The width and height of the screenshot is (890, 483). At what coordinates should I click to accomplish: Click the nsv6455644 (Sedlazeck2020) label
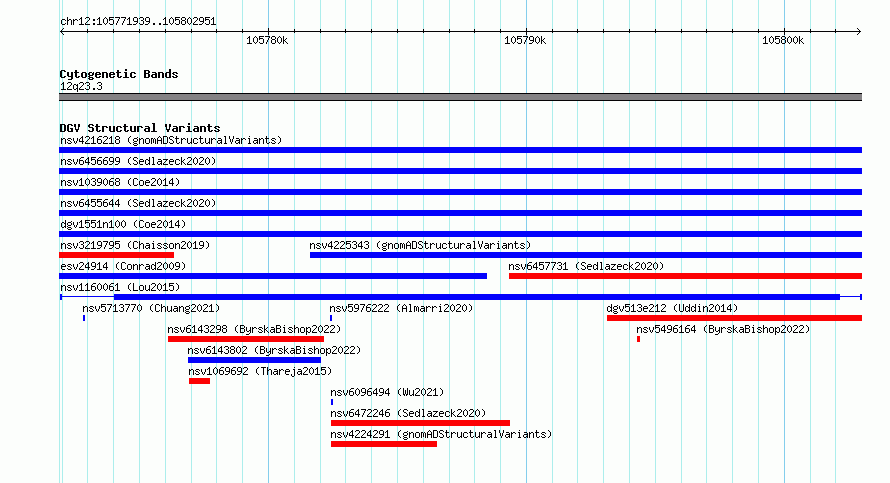tap(138, 203)
